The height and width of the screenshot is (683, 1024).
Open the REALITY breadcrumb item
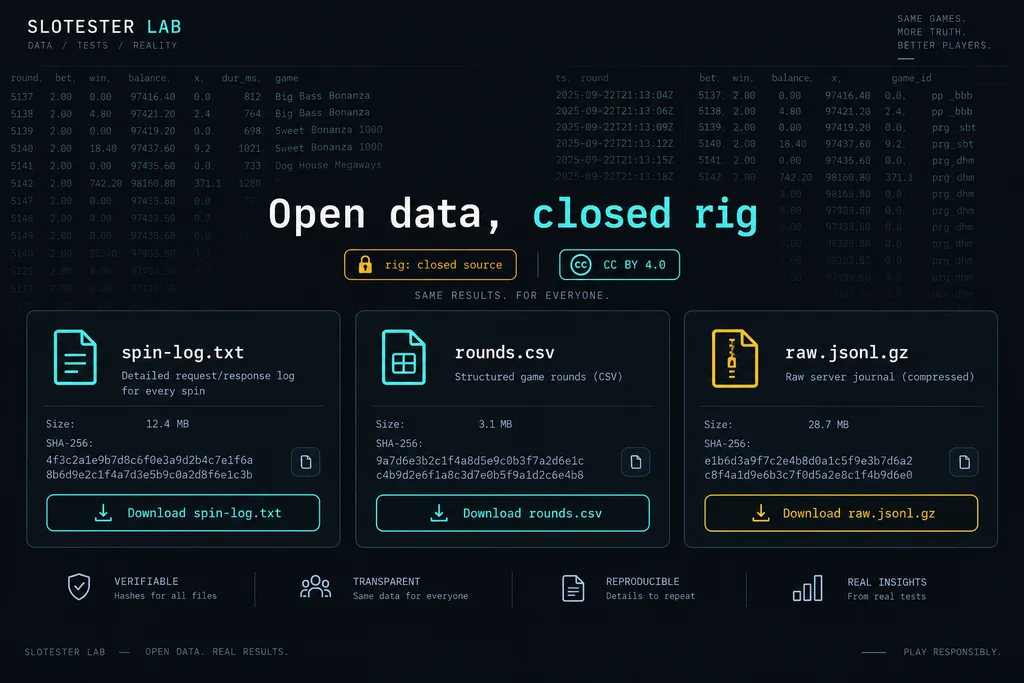coord(155,46)
